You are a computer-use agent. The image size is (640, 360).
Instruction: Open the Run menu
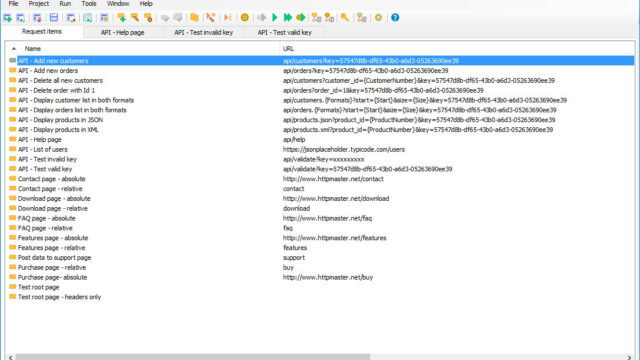(65, 4)
